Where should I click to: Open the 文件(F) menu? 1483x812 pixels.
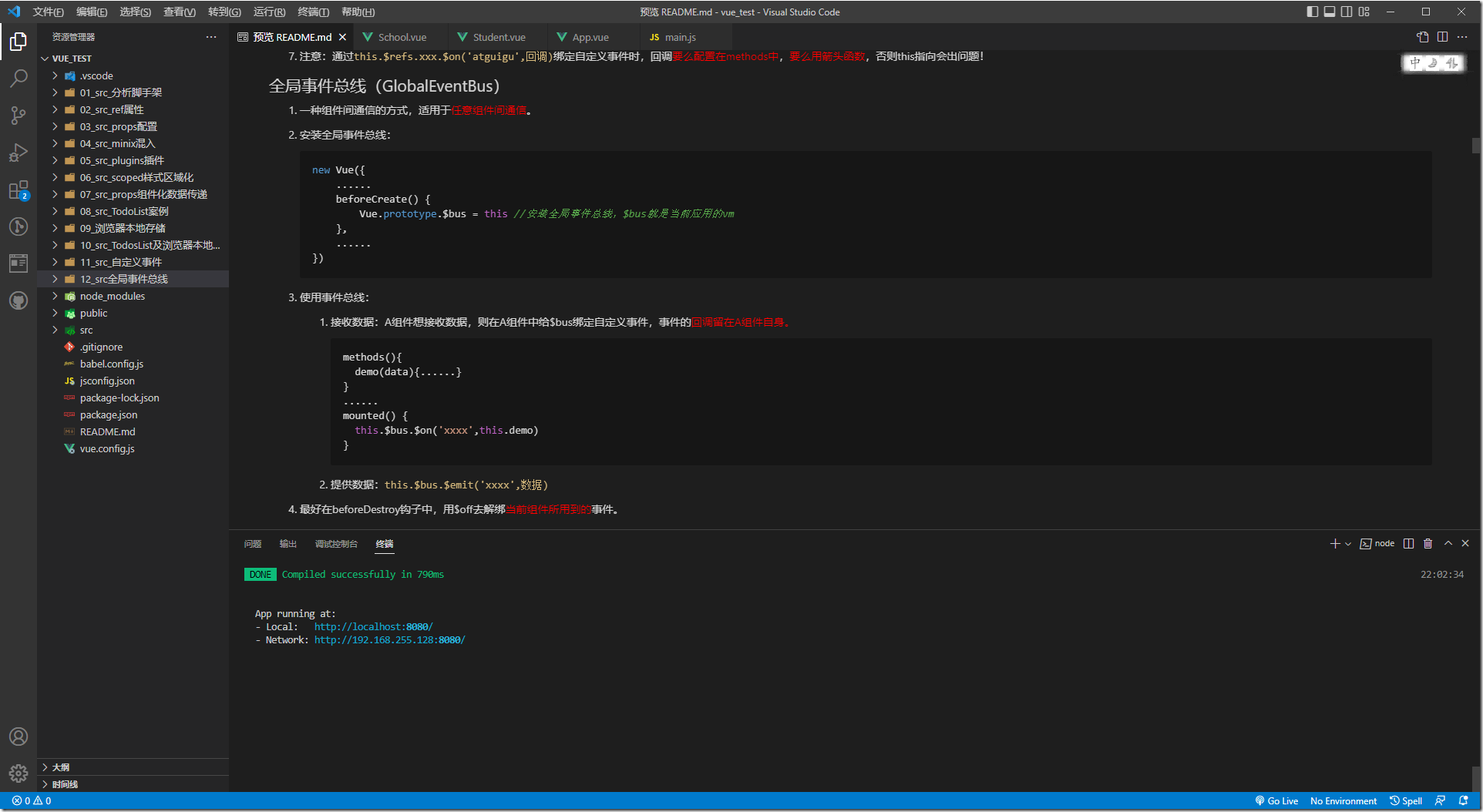49,12
